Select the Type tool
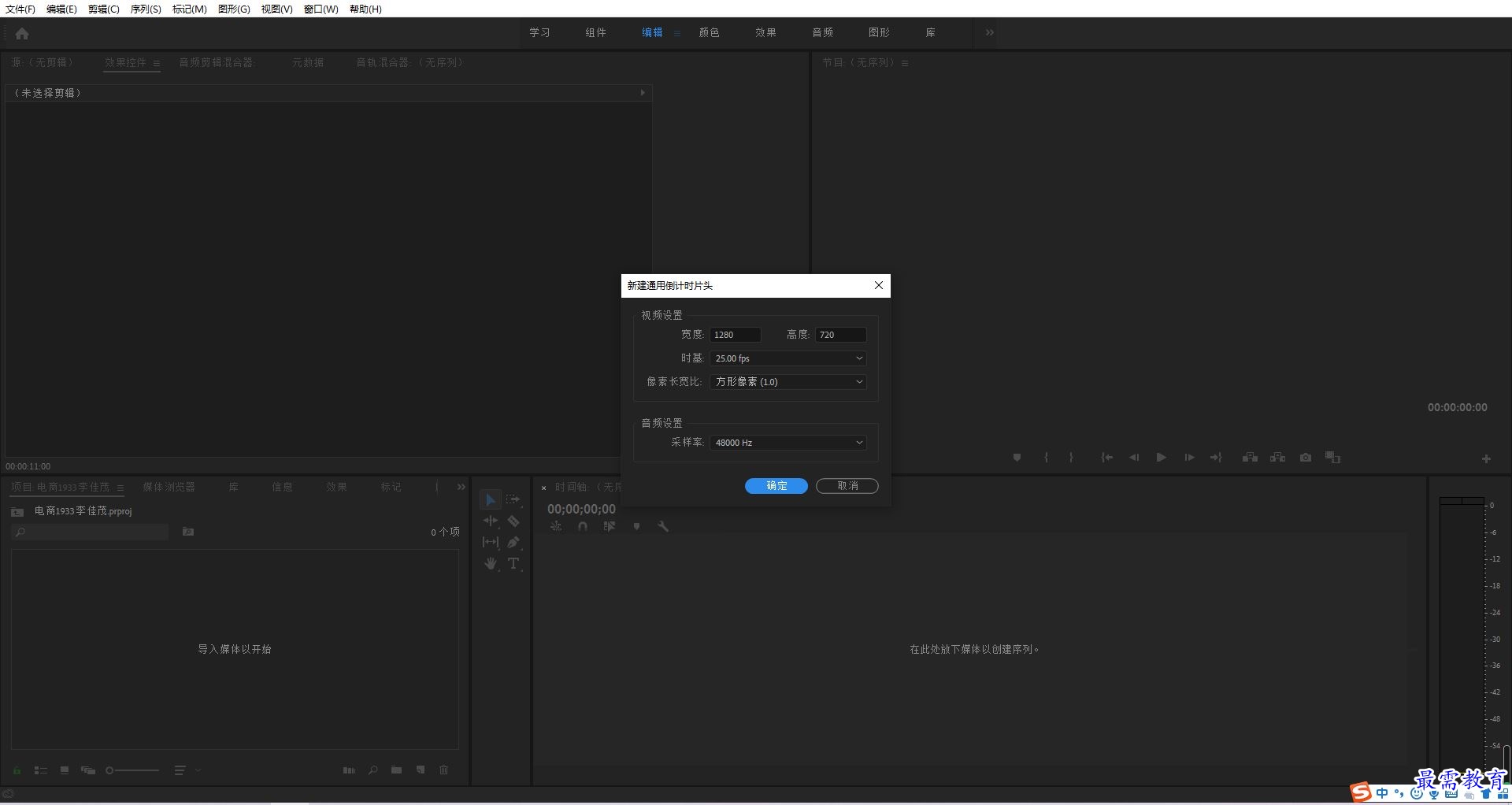 coord(513,564)
